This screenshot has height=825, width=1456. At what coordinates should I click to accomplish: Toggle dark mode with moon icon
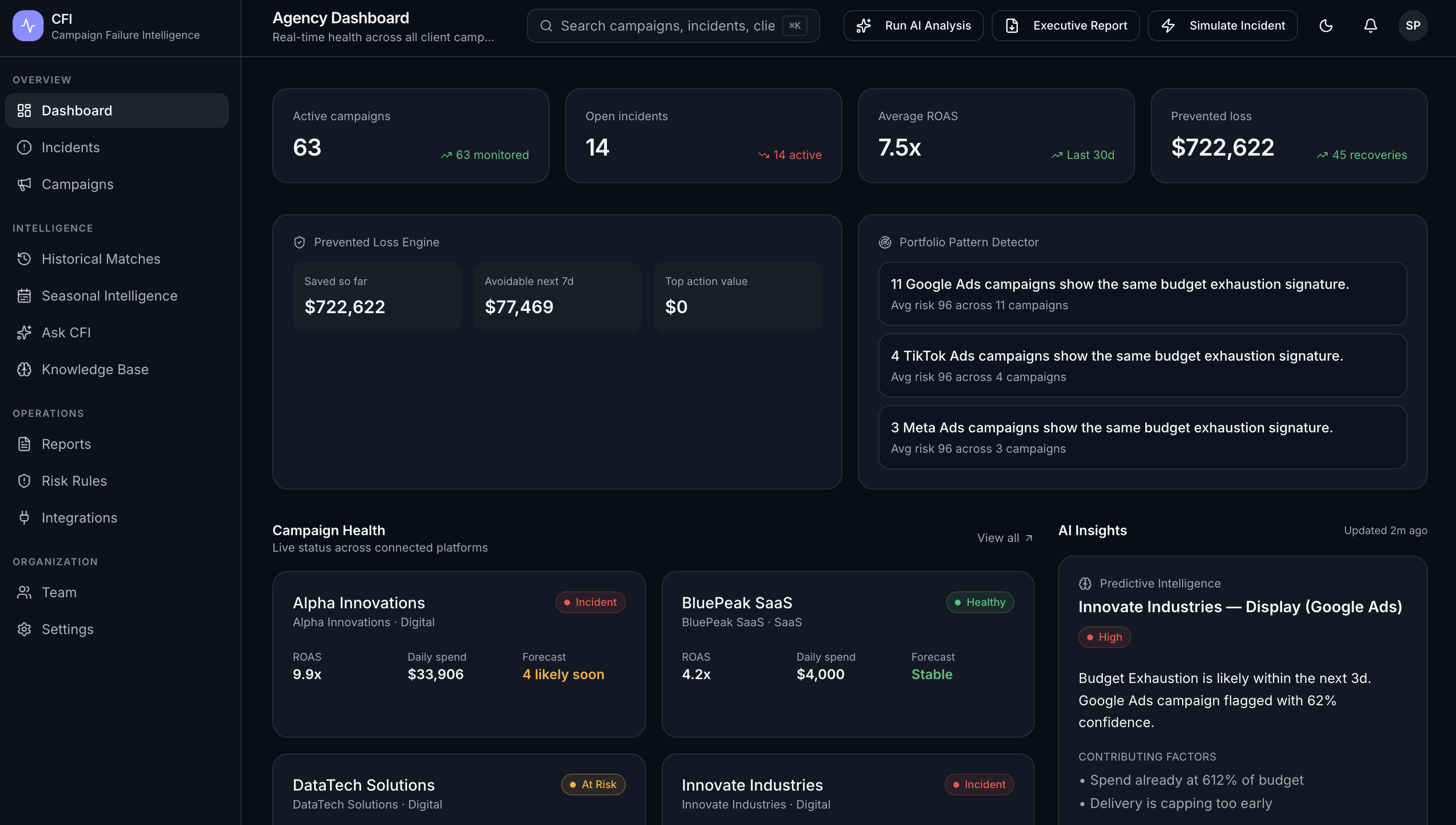click(x=1326, y=26)
